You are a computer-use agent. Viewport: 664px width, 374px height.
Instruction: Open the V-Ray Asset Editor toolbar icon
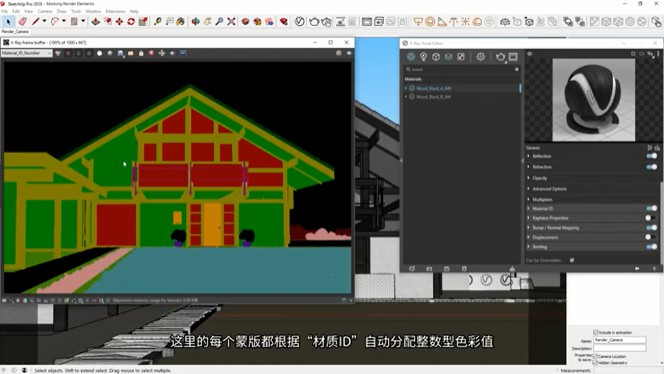pyautogui.click(x=299, y=21)
